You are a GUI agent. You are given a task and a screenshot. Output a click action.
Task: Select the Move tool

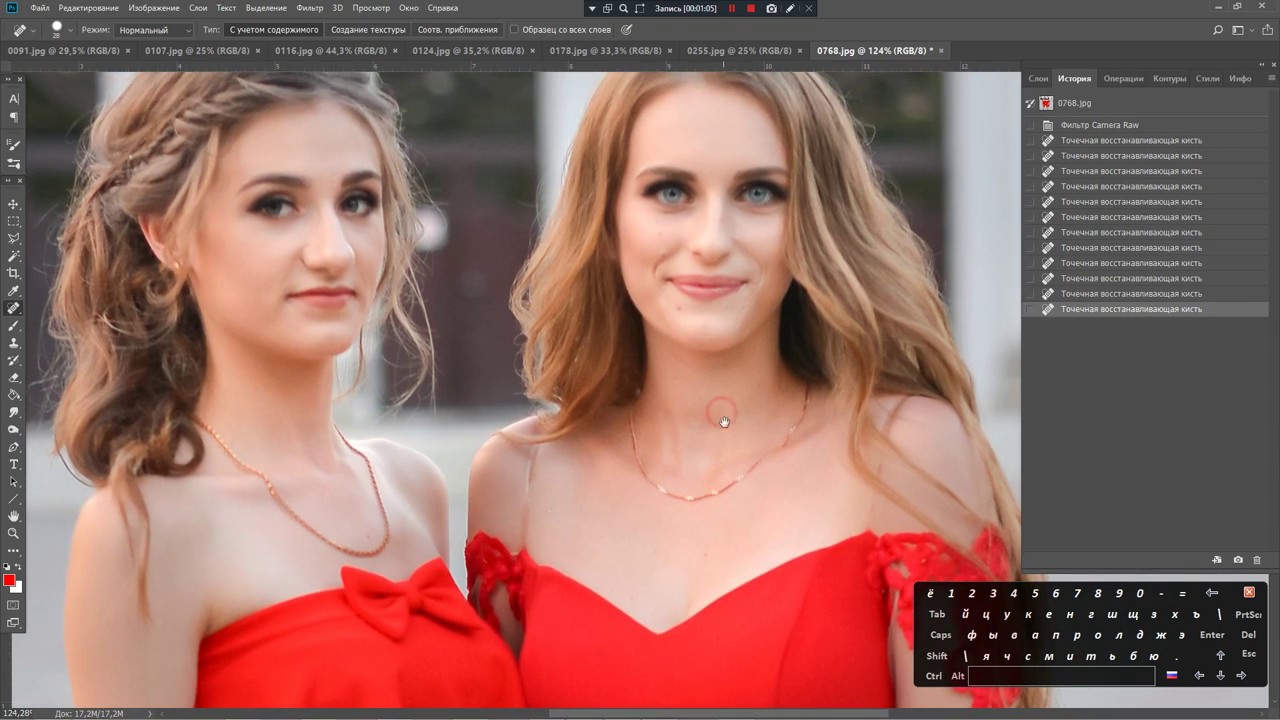(x=14, y=204)
